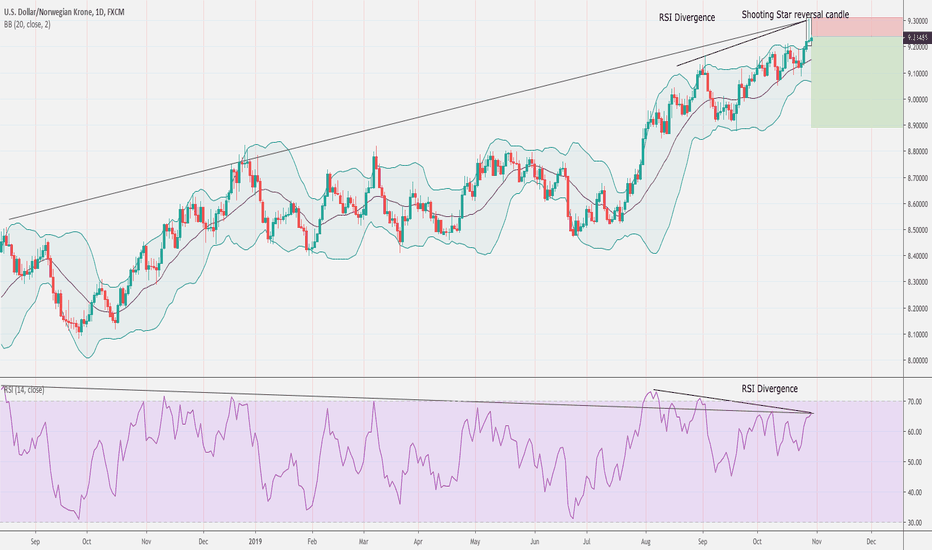Select the red stop-loss zone of short position
The width and height of the screenshot is (932, 550).
pos(858,27)
